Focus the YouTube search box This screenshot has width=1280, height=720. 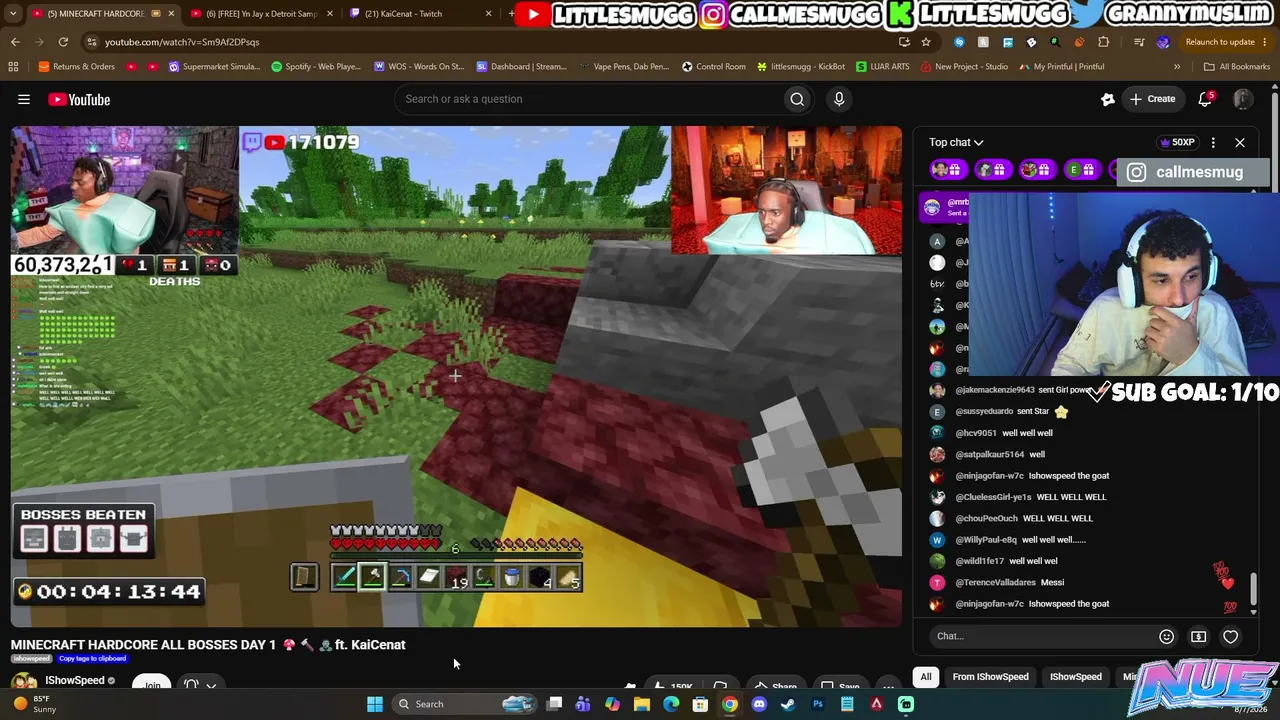[x=590, y=99]
